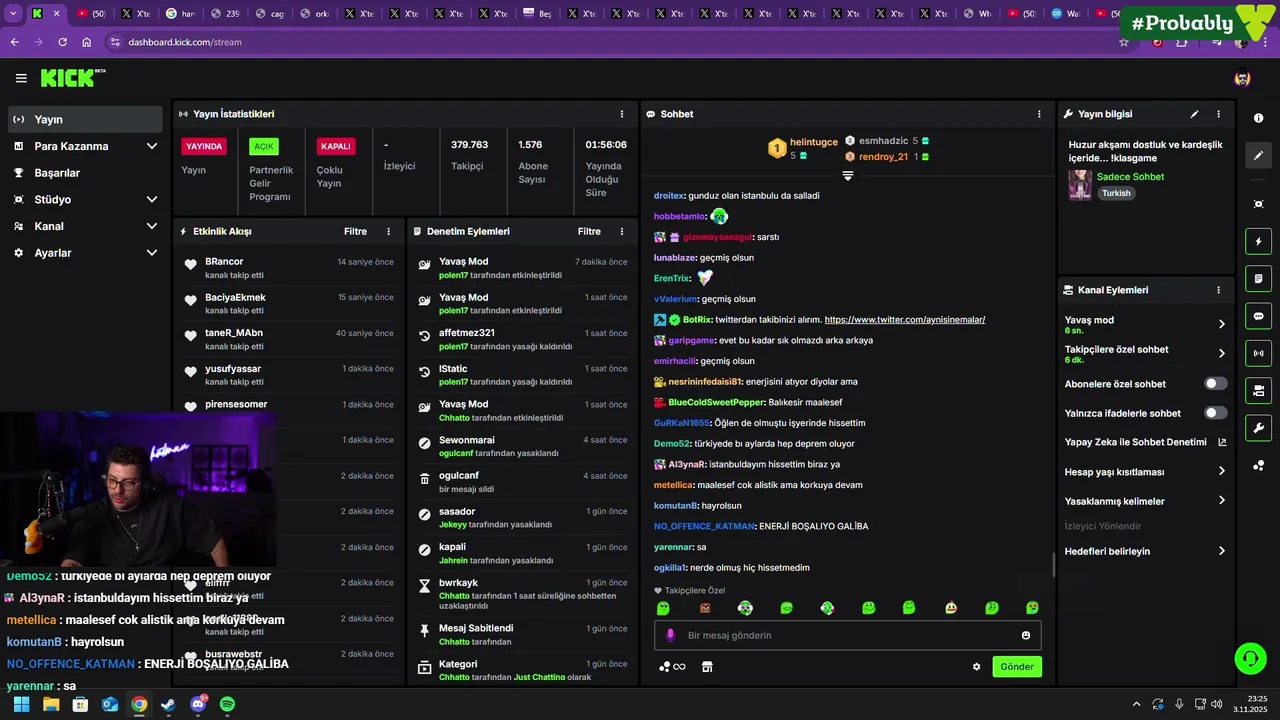Enable Yalnızca ifadelerle sohbet toggle
This screenshot has height=720, width=1280.
(x=1216, y=413)
